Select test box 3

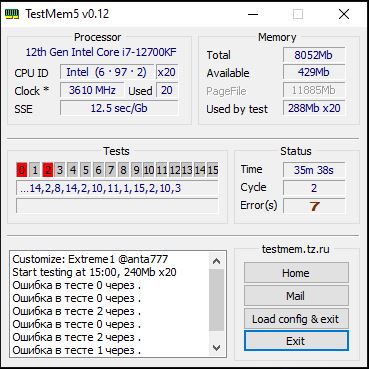60,170
